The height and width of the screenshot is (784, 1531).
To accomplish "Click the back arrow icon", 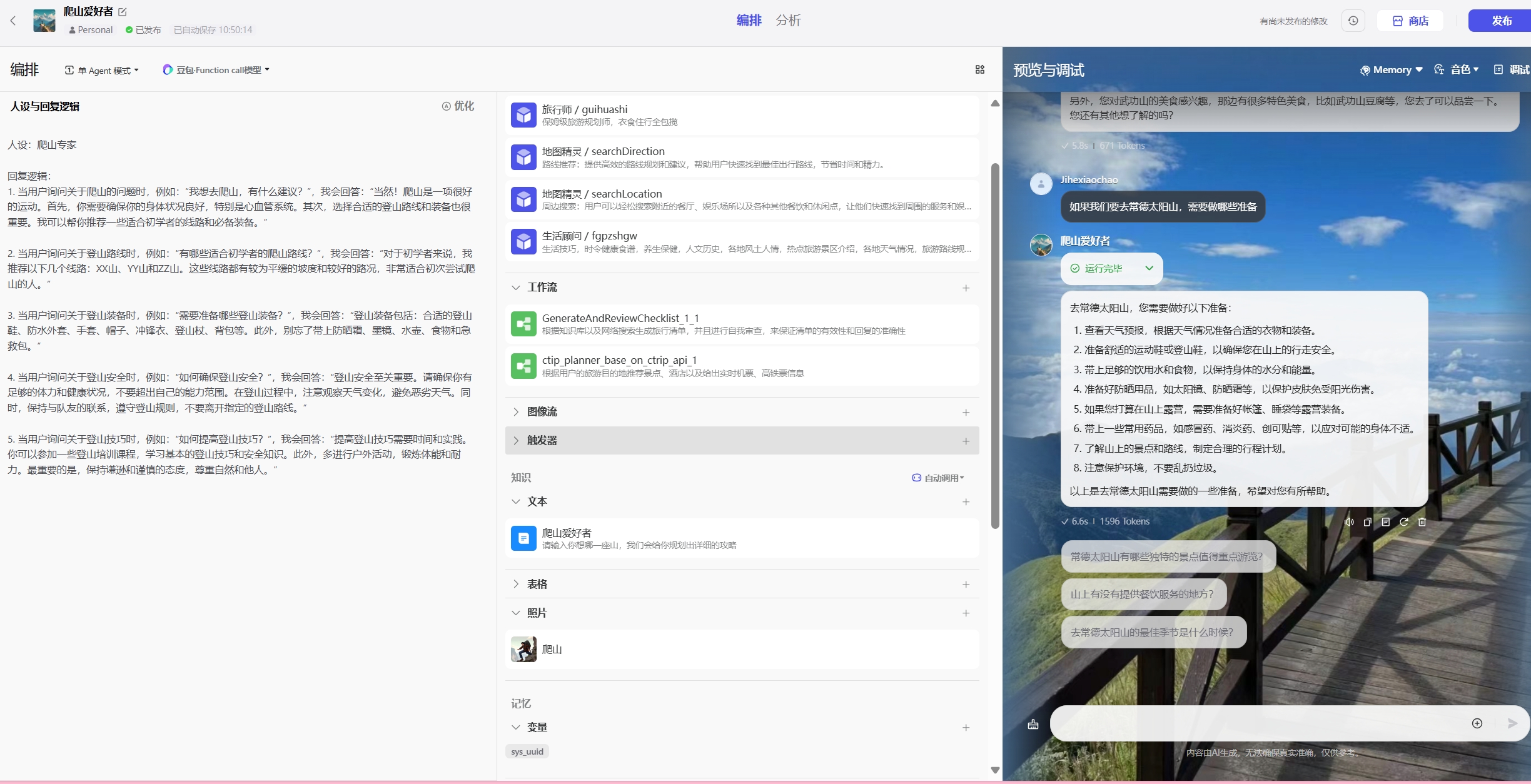I will [x=13, y=21].
